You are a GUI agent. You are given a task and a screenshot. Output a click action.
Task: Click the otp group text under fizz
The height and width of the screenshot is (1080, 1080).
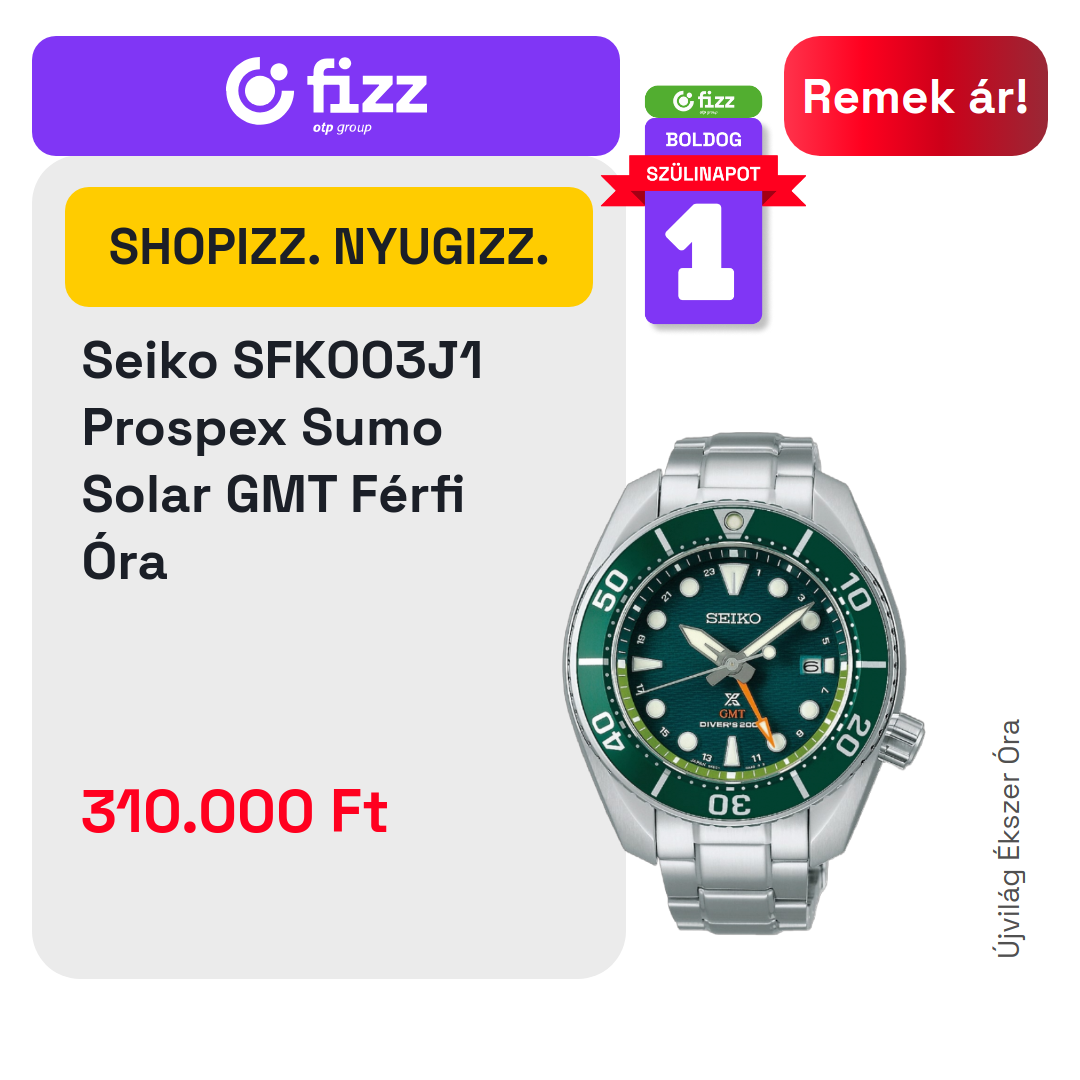[x=342, y=128]
